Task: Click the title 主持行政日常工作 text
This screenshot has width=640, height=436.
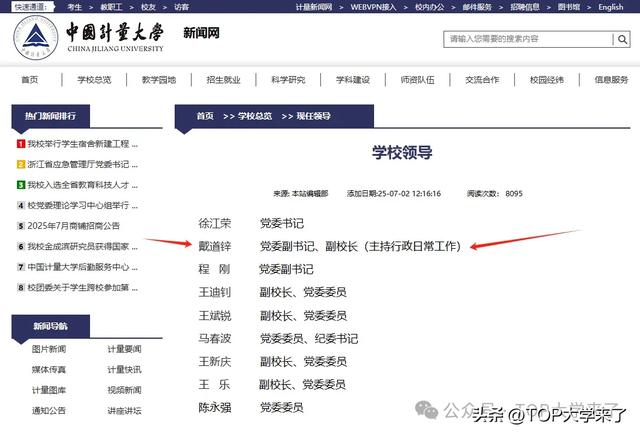Action: pyautogui.click(x=412, y=246)
